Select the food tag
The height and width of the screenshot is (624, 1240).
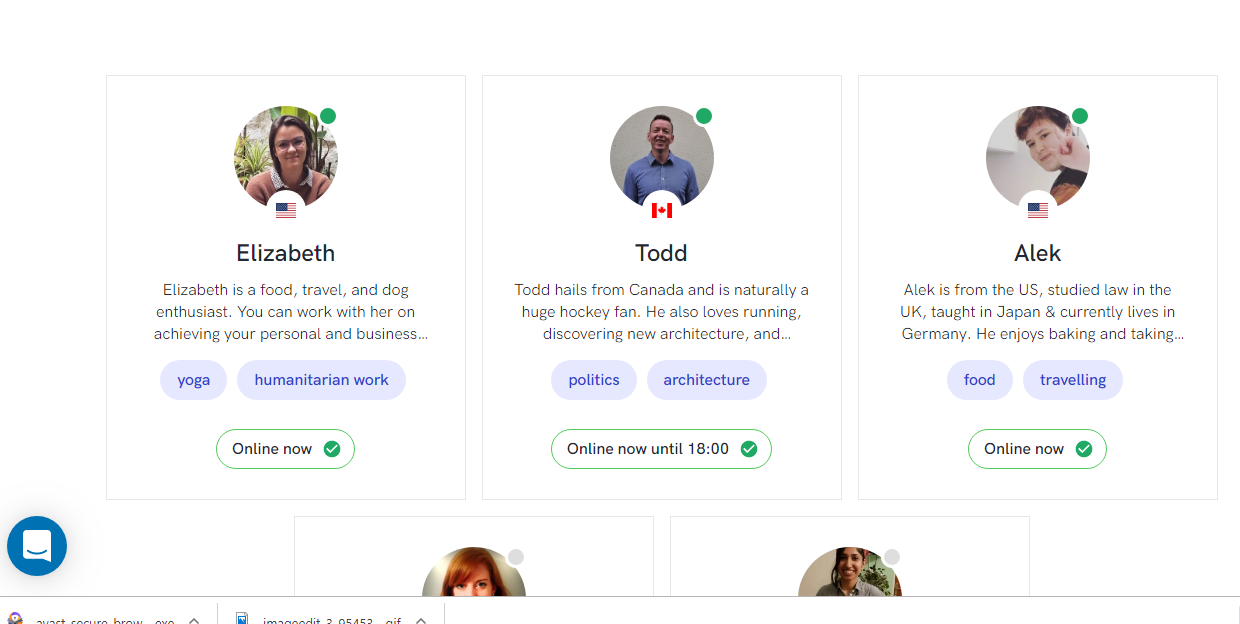[x=980, y=380]
